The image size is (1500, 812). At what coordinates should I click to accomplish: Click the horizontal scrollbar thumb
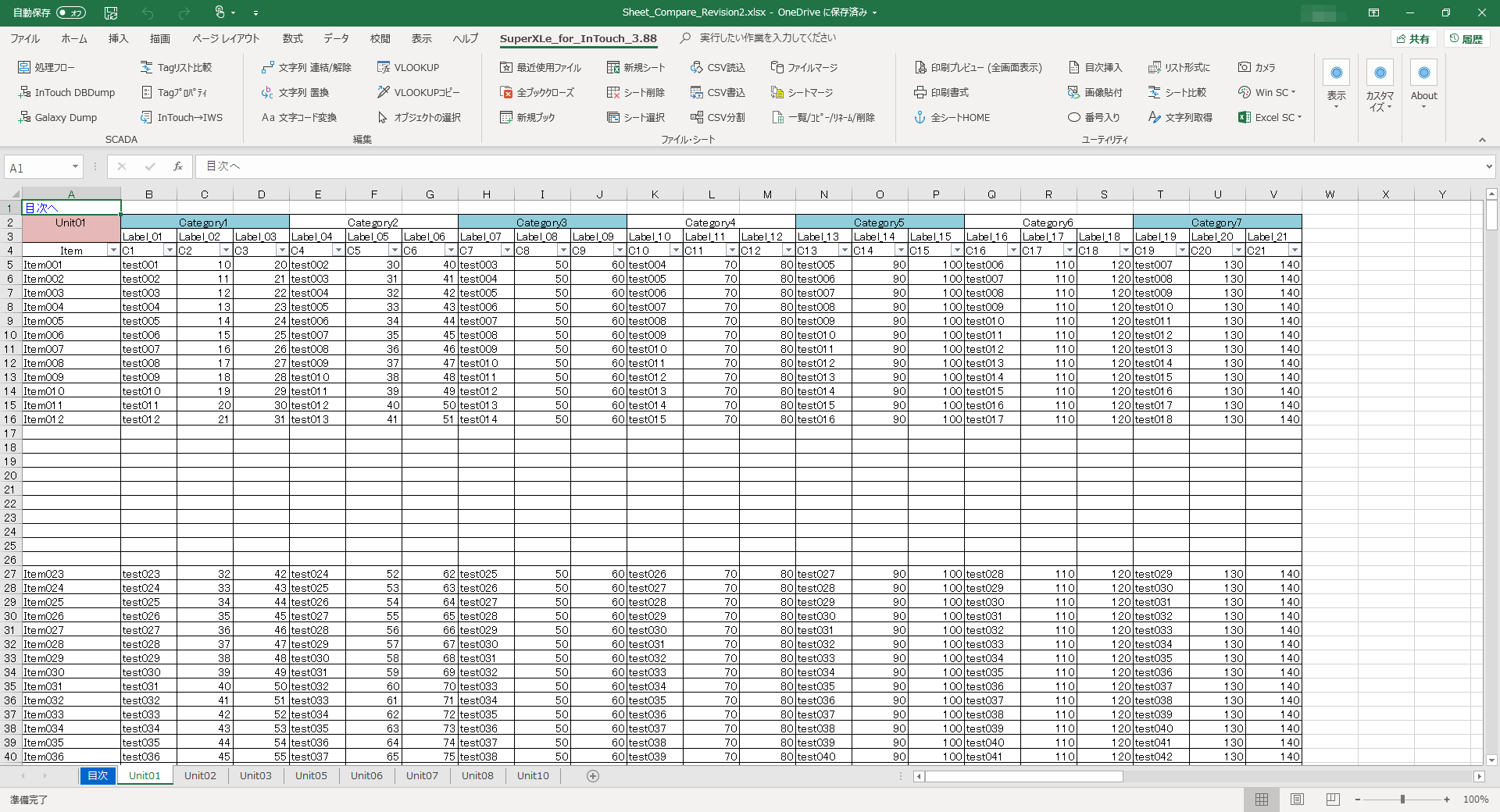click(x=1024, y=776)
